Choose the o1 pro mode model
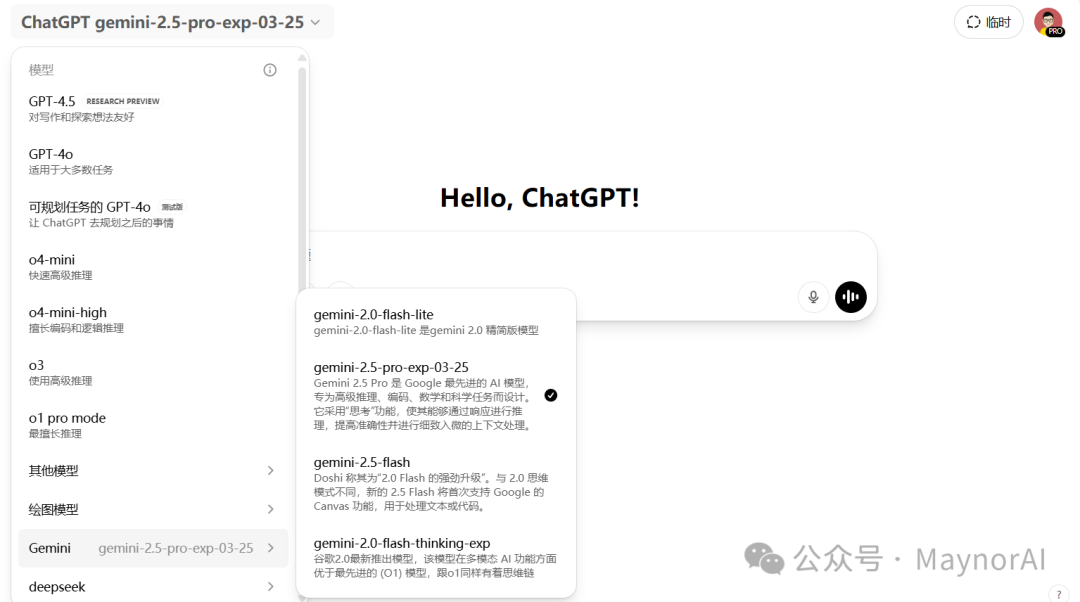 click(x=153, y=425)
